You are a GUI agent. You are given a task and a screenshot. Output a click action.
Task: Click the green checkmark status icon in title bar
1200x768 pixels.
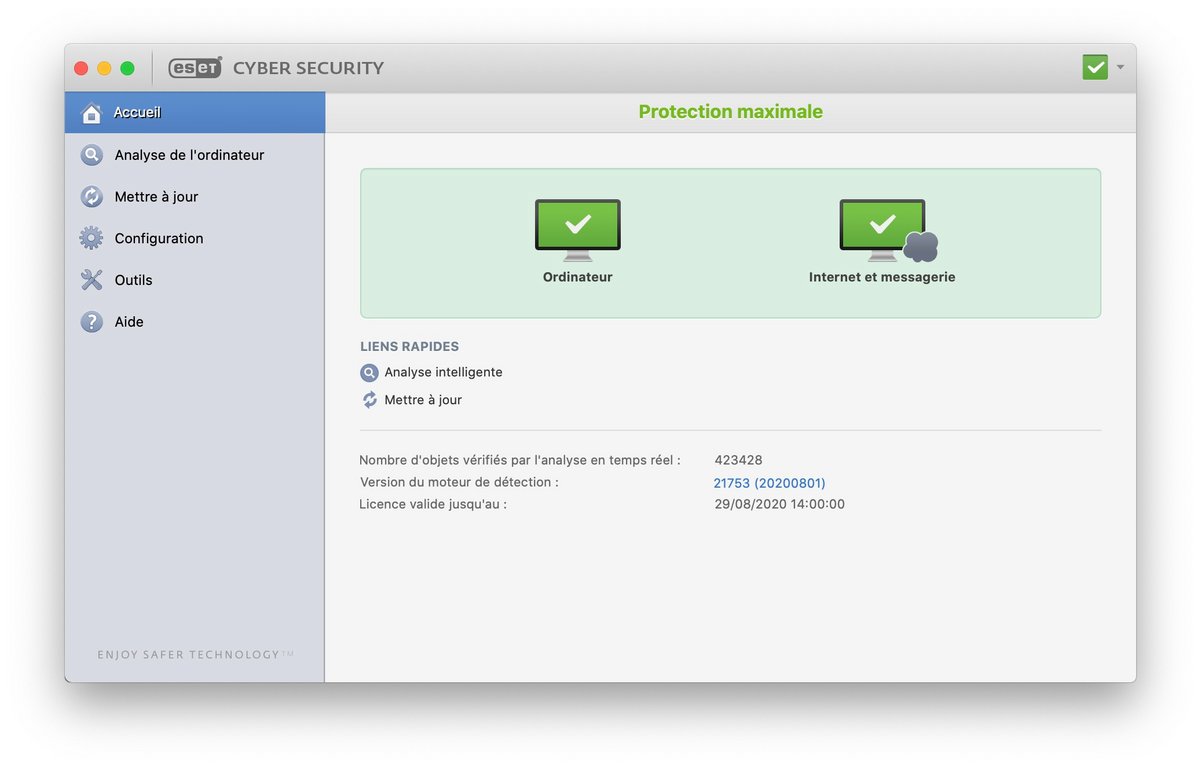tap(1095, 67)
